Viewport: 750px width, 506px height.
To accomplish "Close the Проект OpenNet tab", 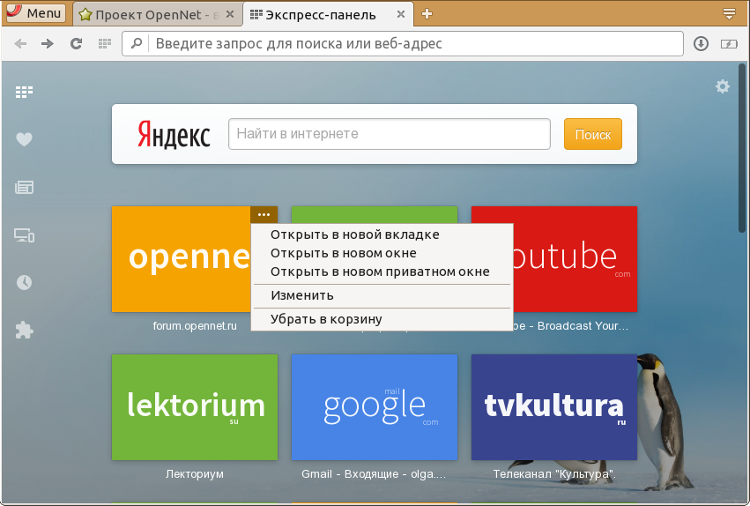I will (230, 14).
